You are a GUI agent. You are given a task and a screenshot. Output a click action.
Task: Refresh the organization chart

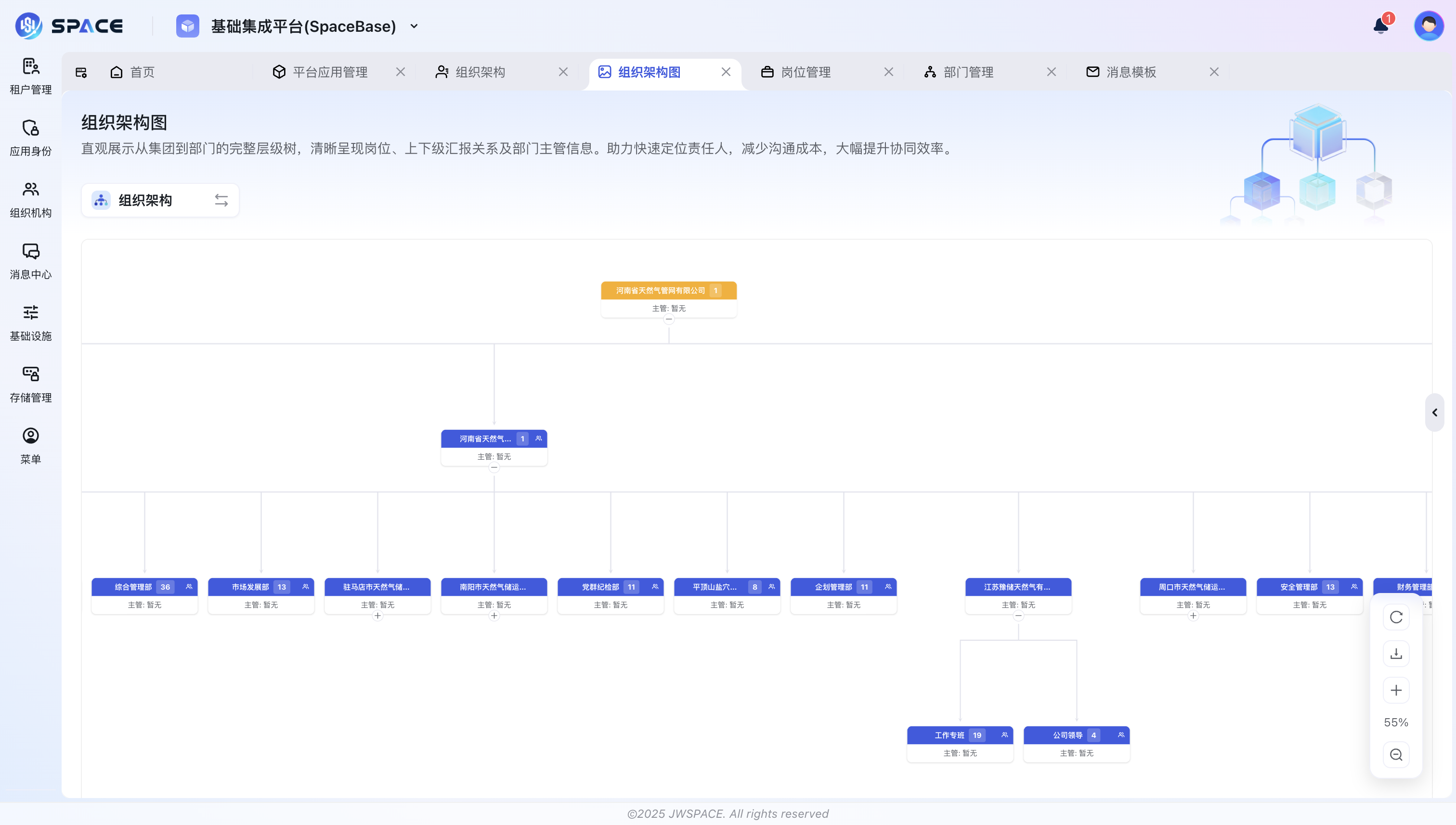coord(1396,617)
